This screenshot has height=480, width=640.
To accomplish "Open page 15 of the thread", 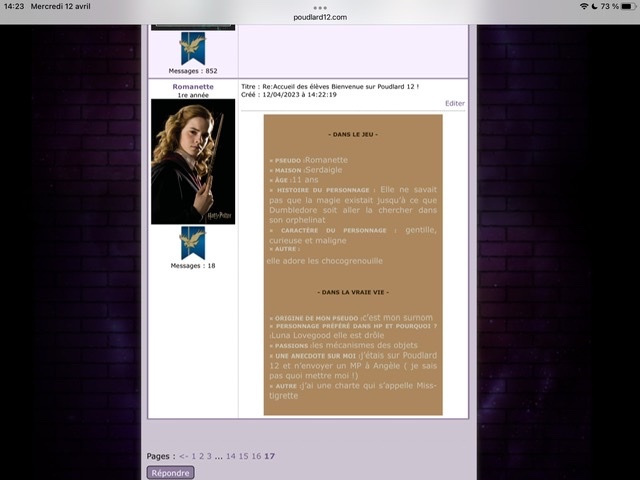I will tap(243, 456).
